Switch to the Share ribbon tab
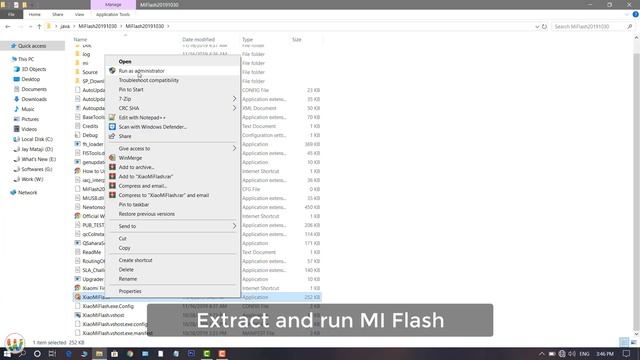Image resolution: width=640 pixels, height=360 pixels. click(58, 14)
